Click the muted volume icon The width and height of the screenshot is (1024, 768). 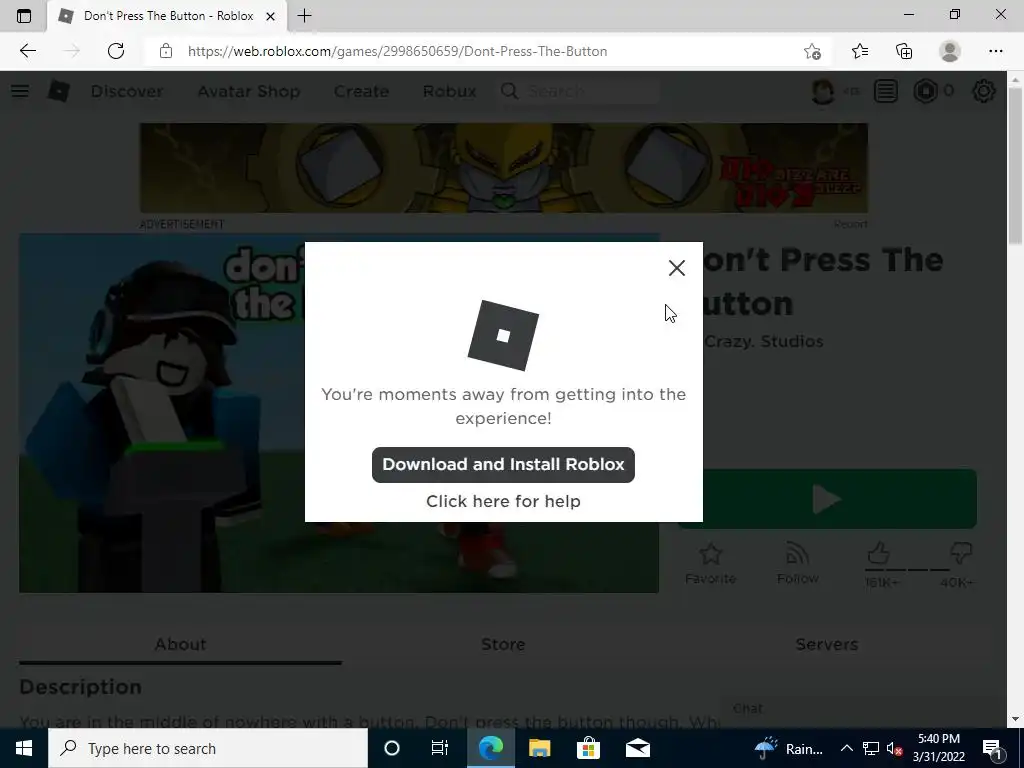894,749
